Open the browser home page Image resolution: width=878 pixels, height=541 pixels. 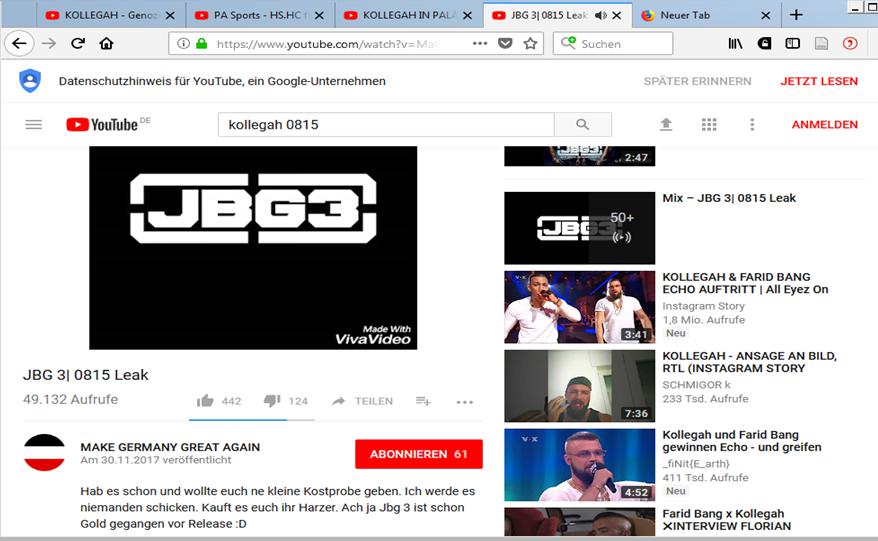106,43
